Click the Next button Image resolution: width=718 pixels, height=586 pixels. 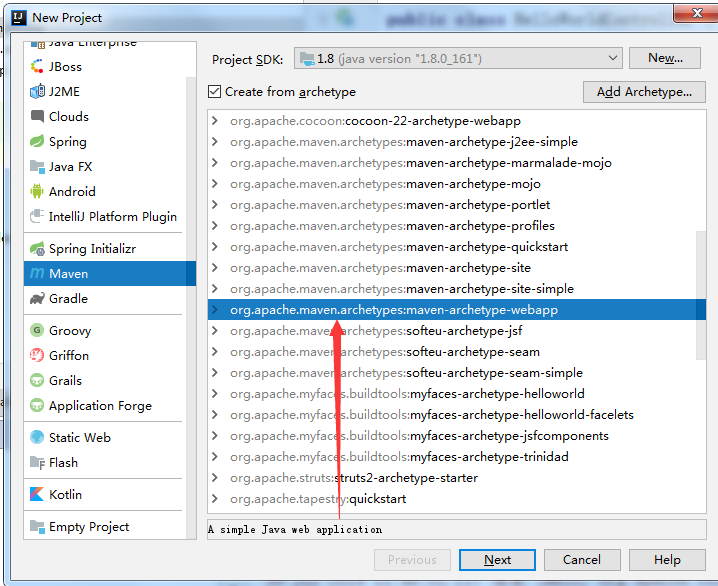pyautogui.click(x=497, y=560)
